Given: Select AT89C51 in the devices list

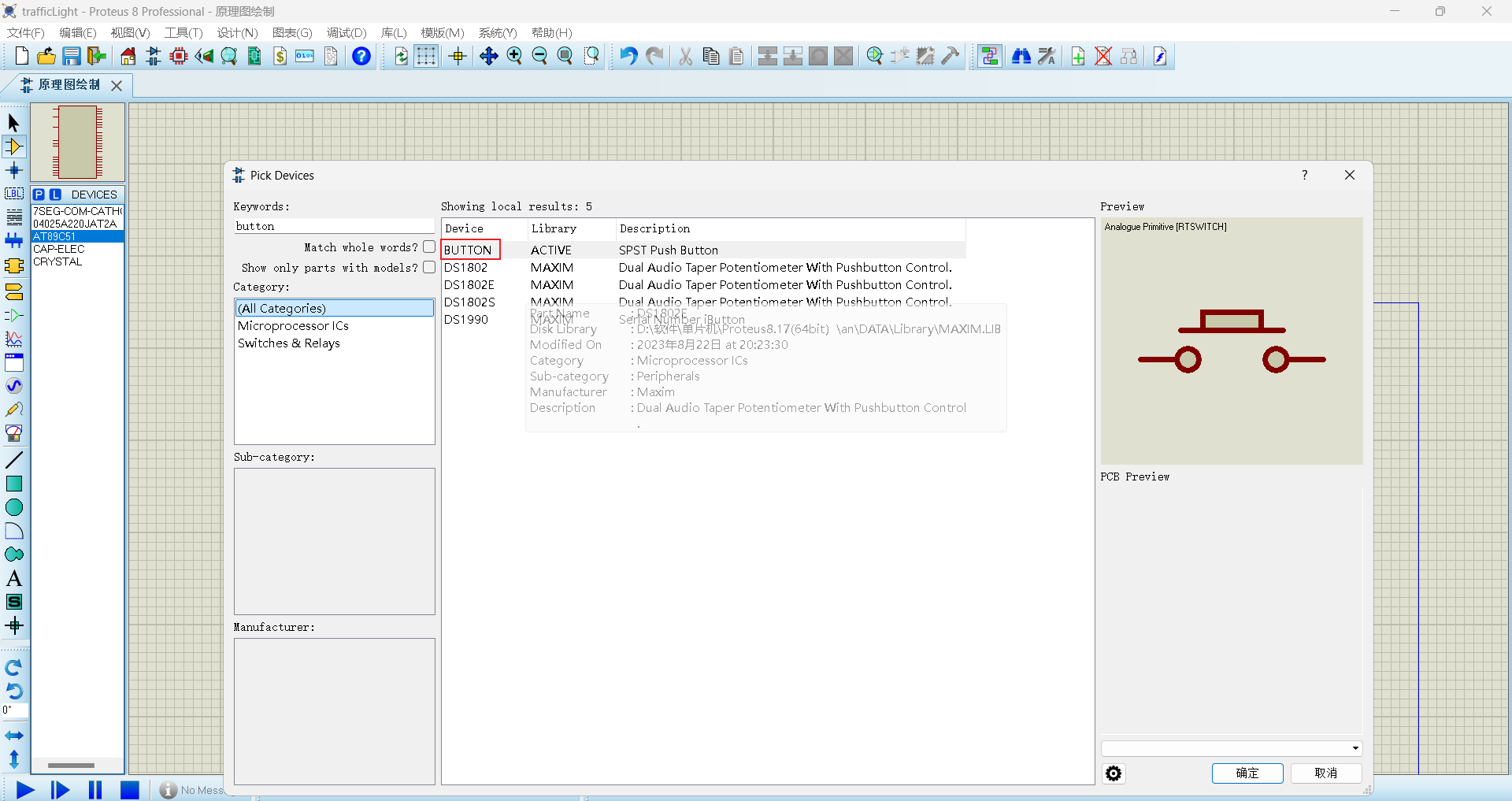Looking at the screenshot, I should click(77, 236).
